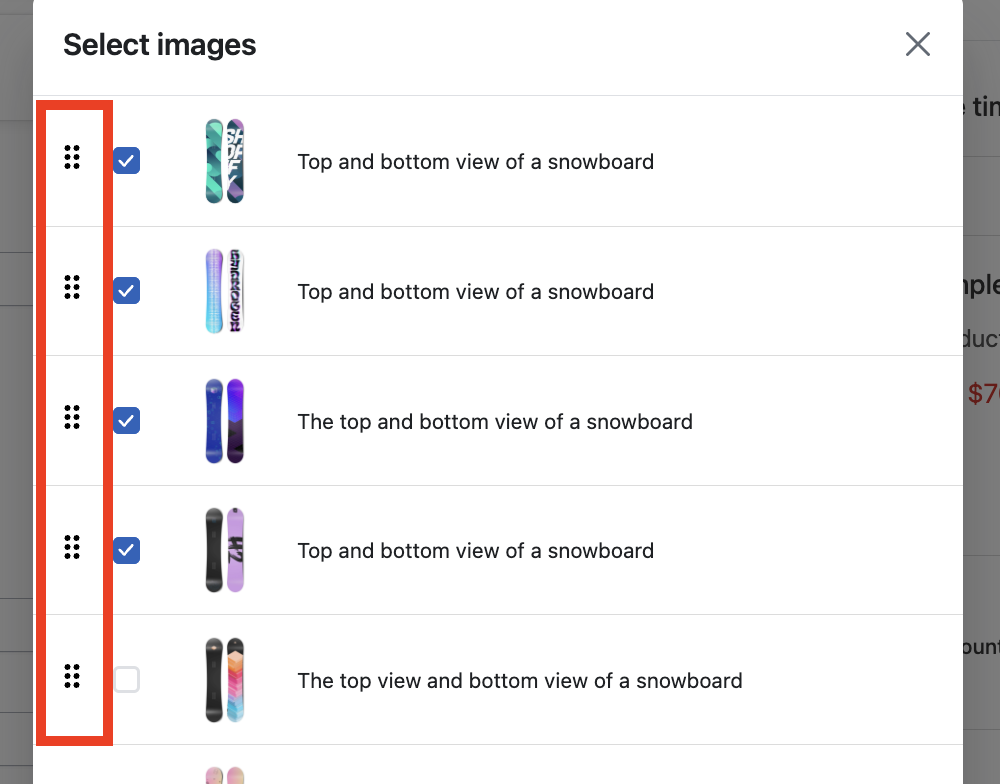Enable the unchecked checkbox in the fifth row
The width and height of the screenshot is (1000, 784).
click(127, 680)
